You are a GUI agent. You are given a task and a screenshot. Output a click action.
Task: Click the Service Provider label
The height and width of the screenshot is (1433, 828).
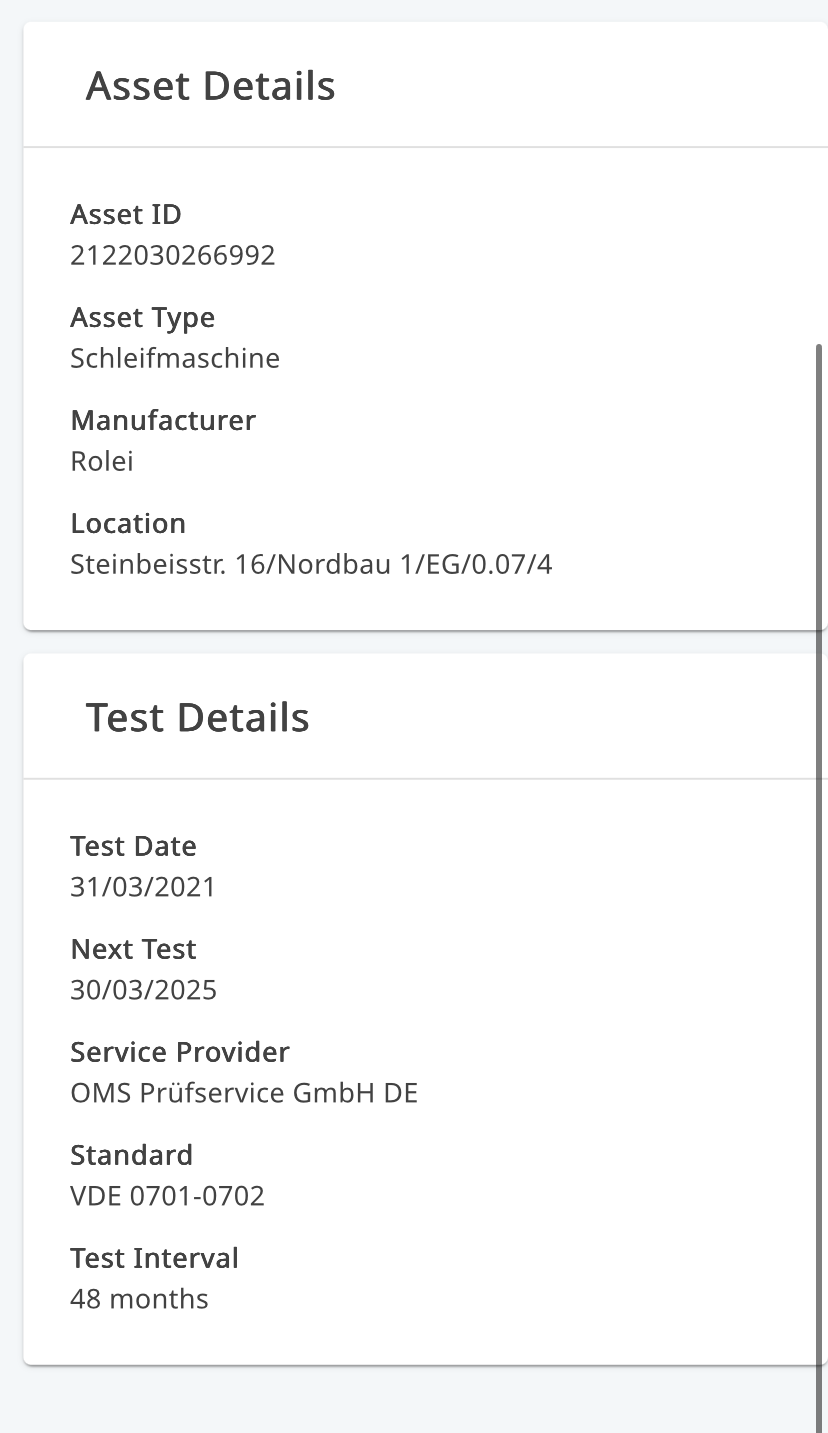(180, 1052)
